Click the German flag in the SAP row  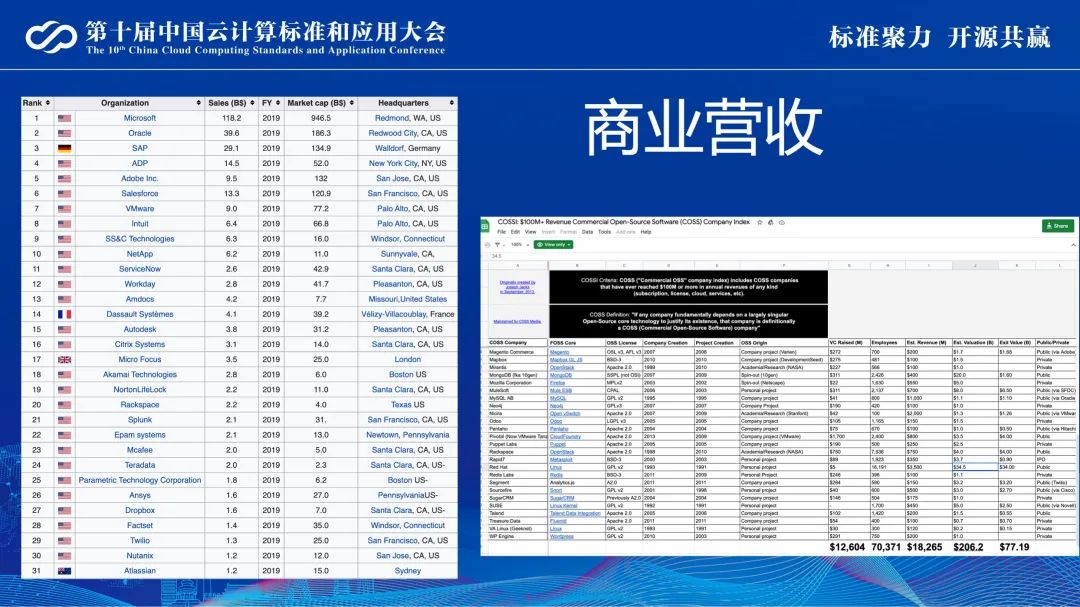click(x=64, y=148)
